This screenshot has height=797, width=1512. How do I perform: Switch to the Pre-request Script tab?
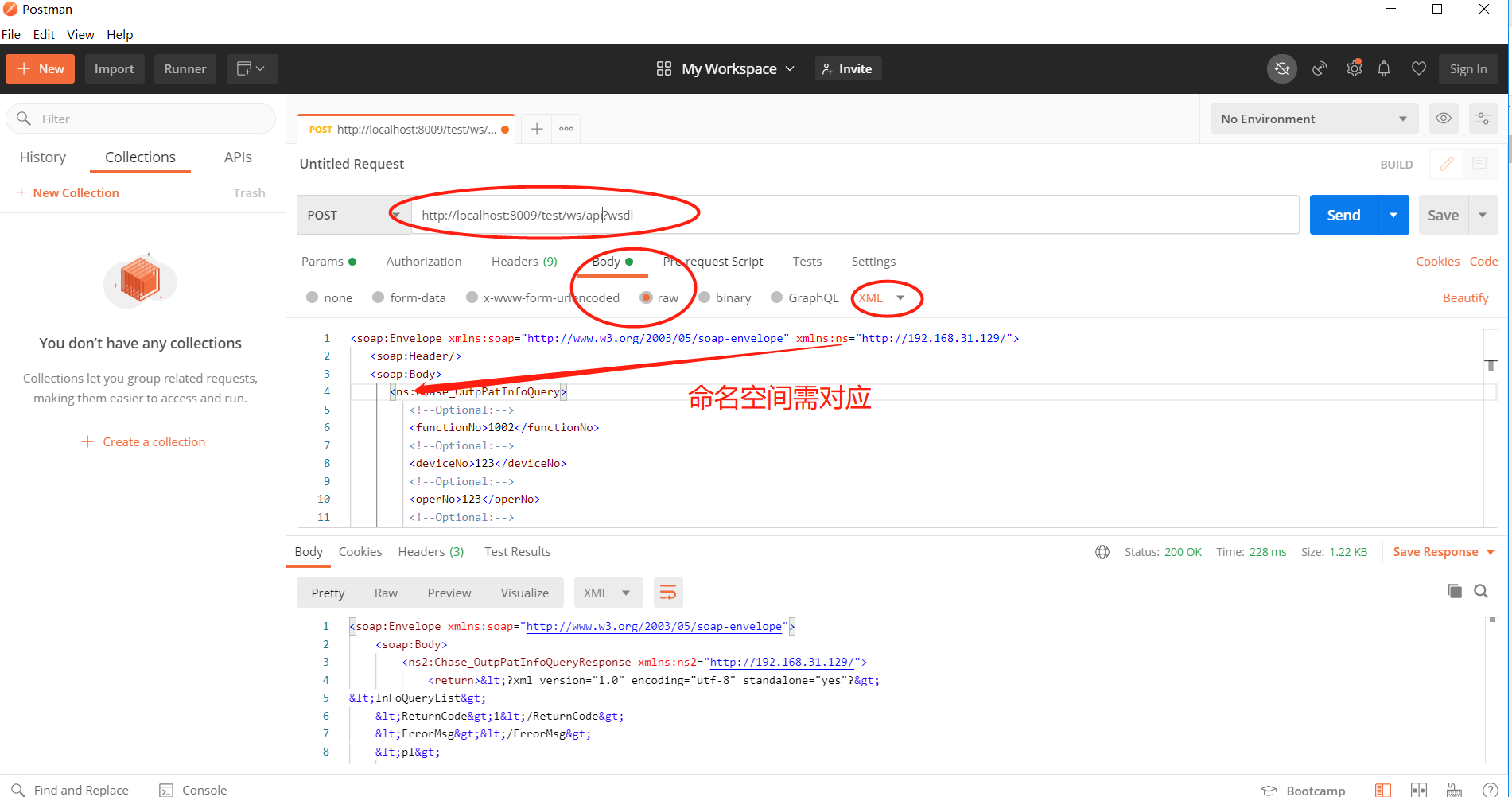click(713, 261)
